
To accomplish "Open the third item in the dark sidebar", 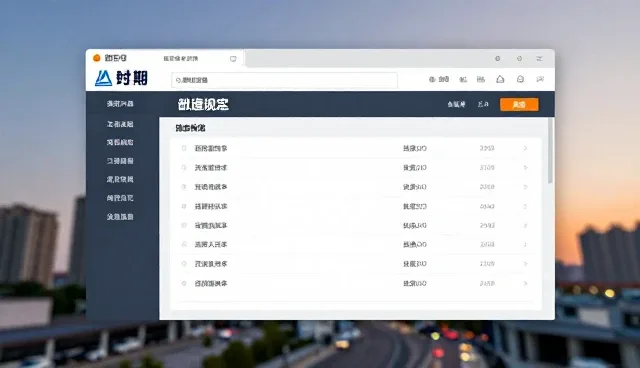I will (x=120, y=142).
